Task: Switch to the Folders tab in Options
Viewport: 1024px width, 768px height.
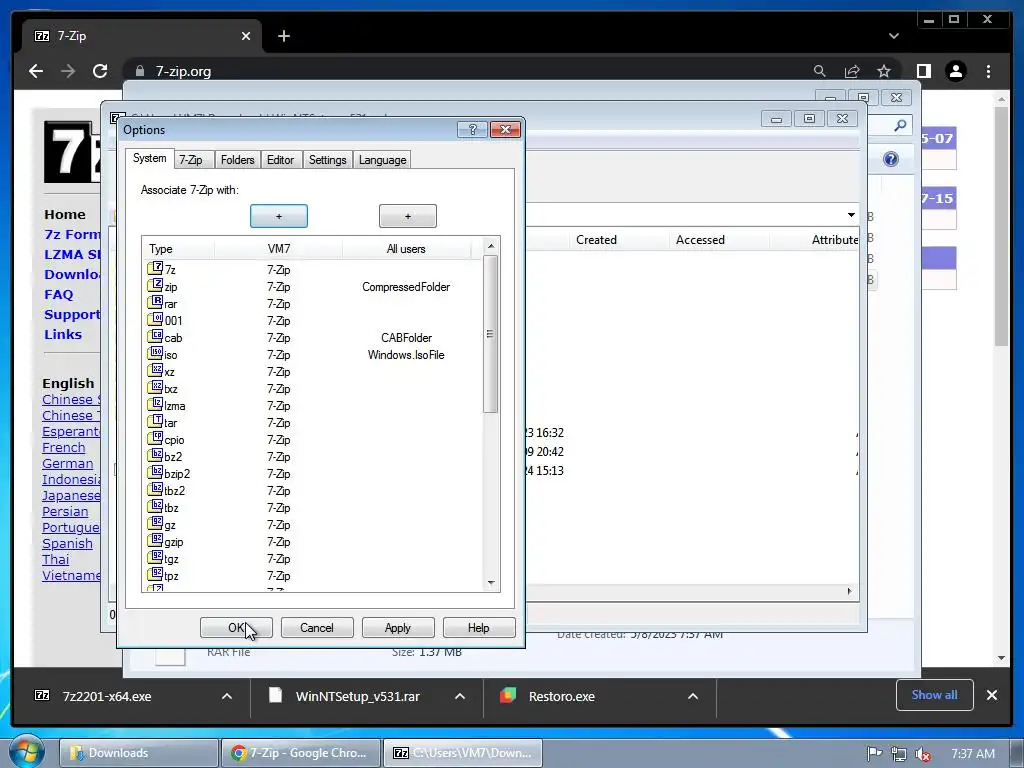Action: pos(237,160)
